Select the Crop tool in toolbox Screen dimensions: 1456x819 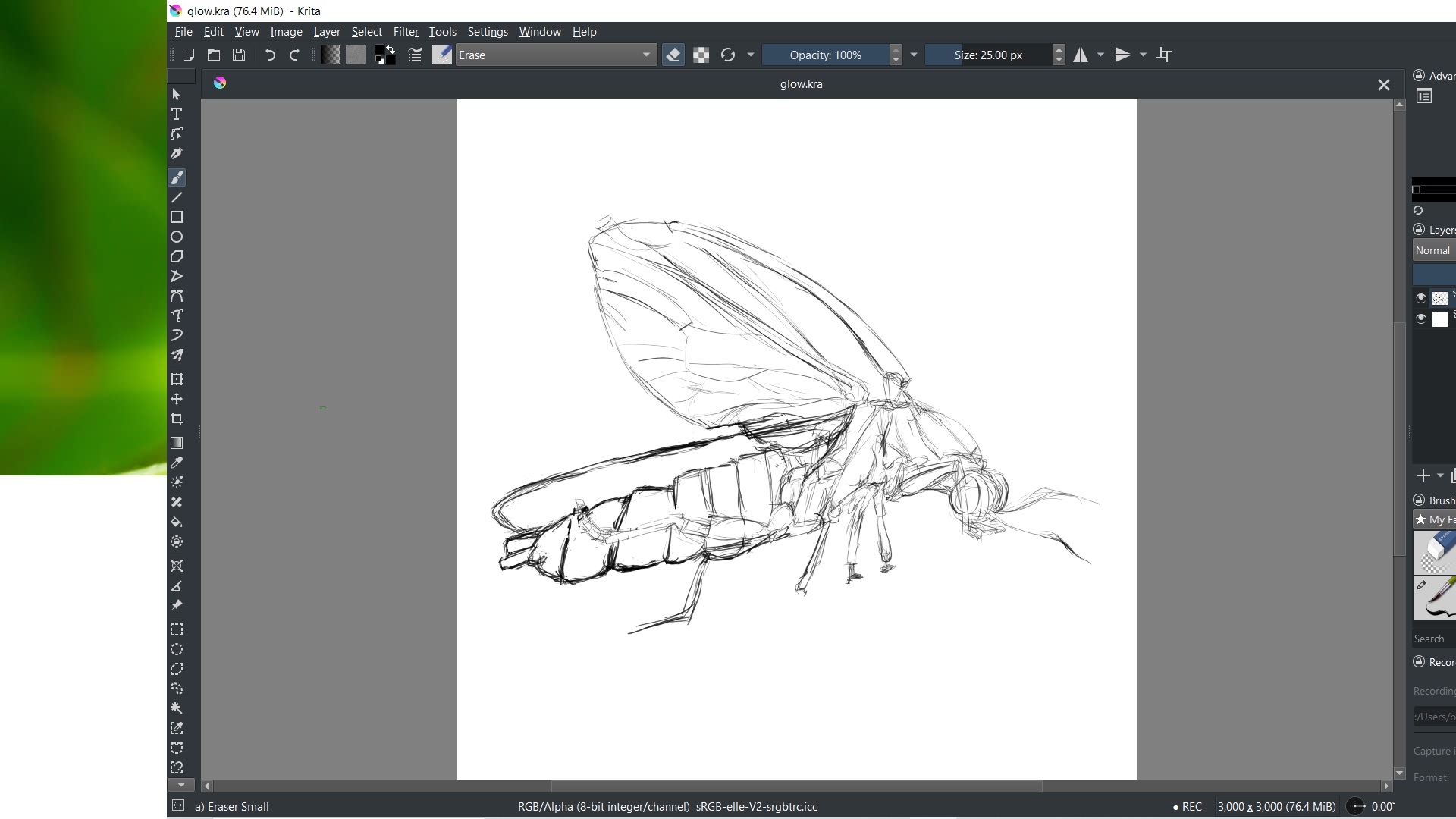coord(177,419)
